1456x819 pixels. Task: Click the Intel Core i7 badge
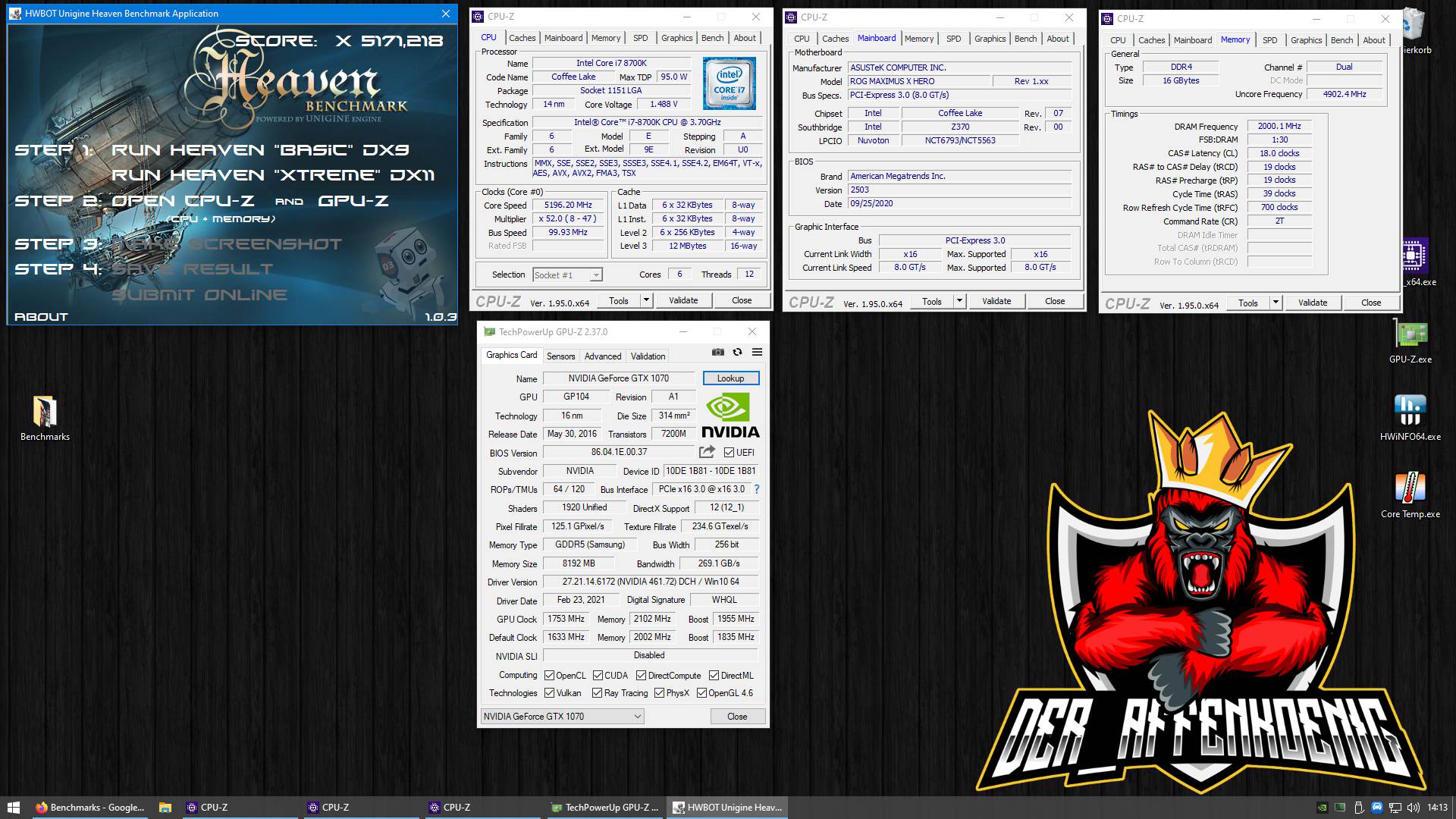tap(729, 83)
